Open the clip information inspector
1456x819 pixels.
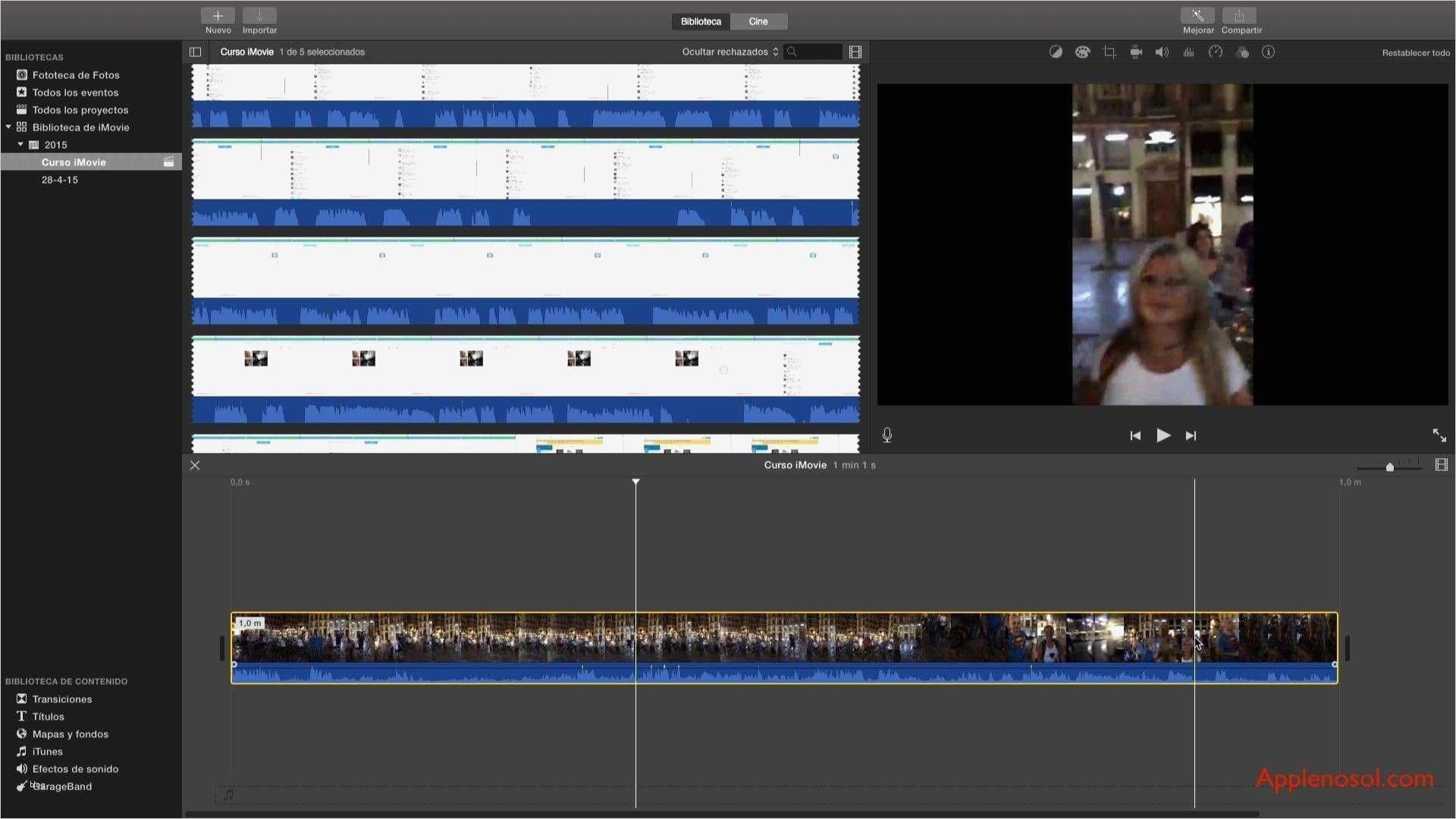(1269, 52)
